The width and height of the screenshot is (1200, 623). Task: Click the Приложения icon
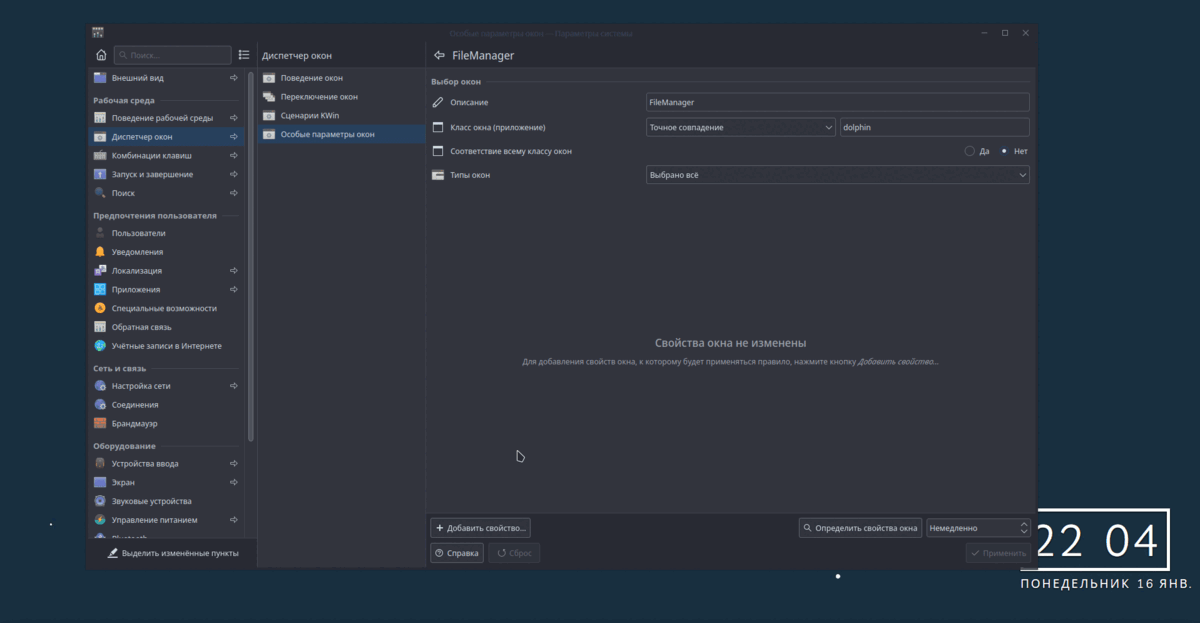coord(100,290)
